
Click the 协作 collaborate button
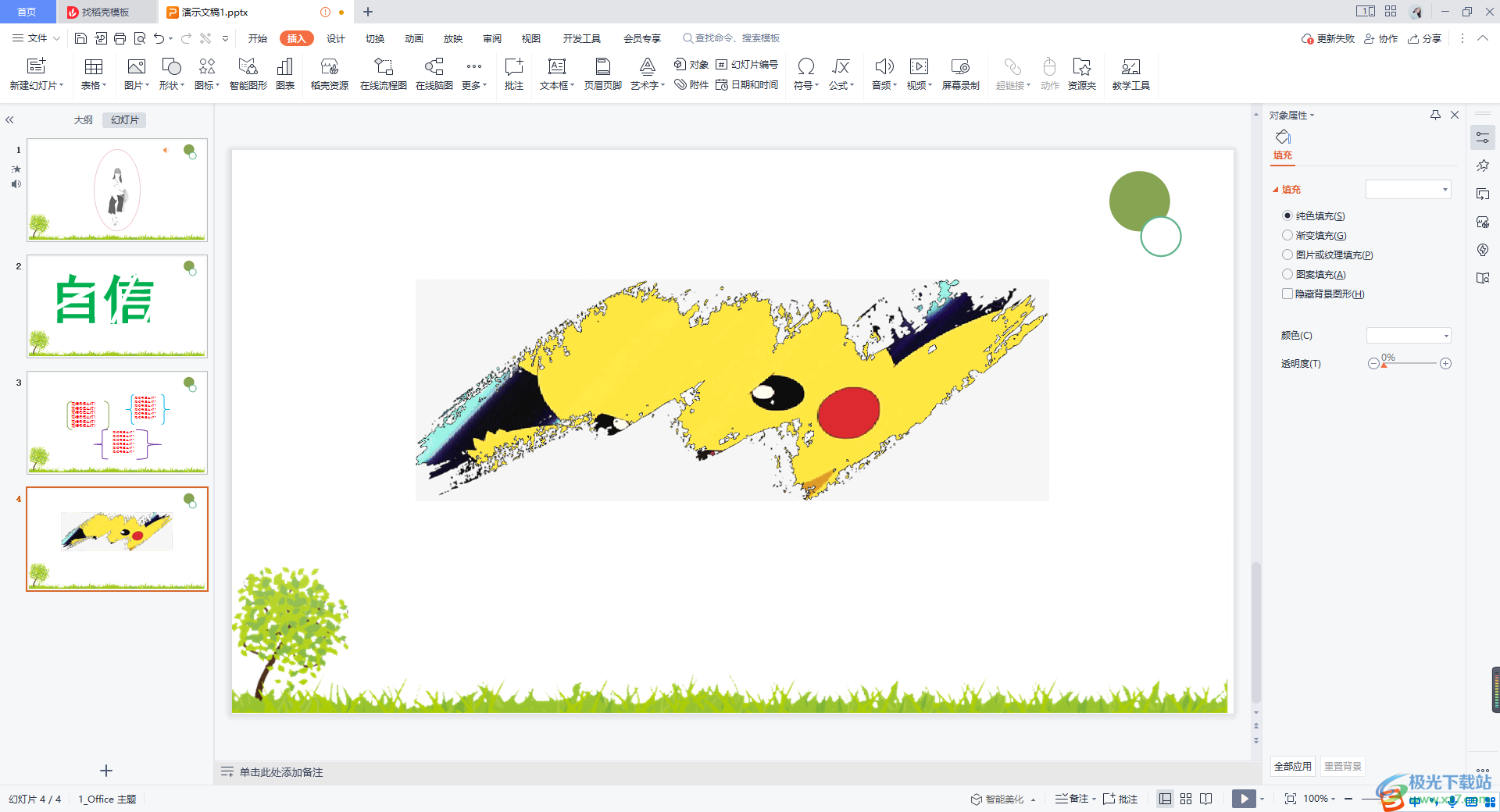[x=1381, y=38]
